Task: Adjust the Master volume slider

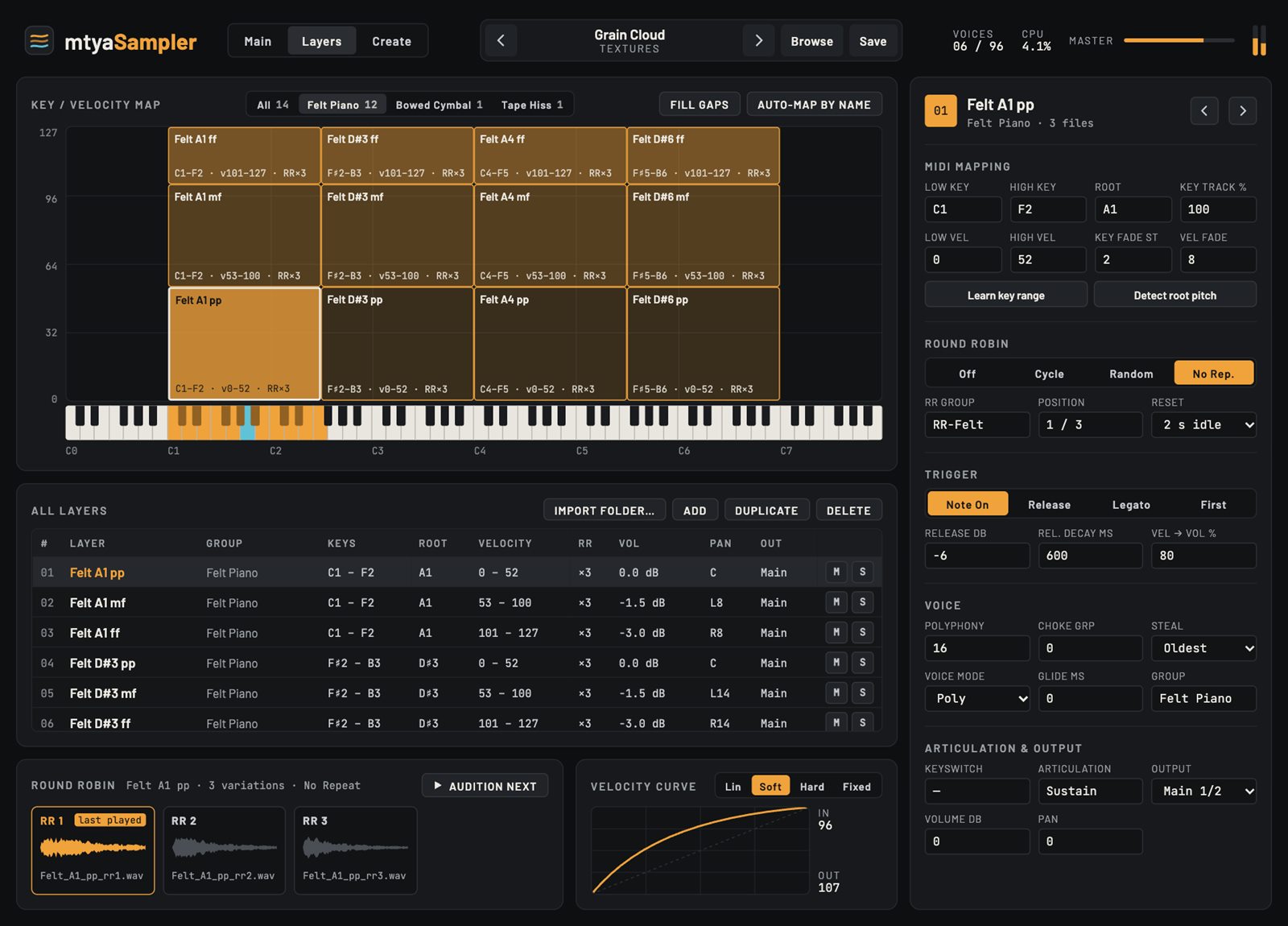Action: pos(1179,40)
